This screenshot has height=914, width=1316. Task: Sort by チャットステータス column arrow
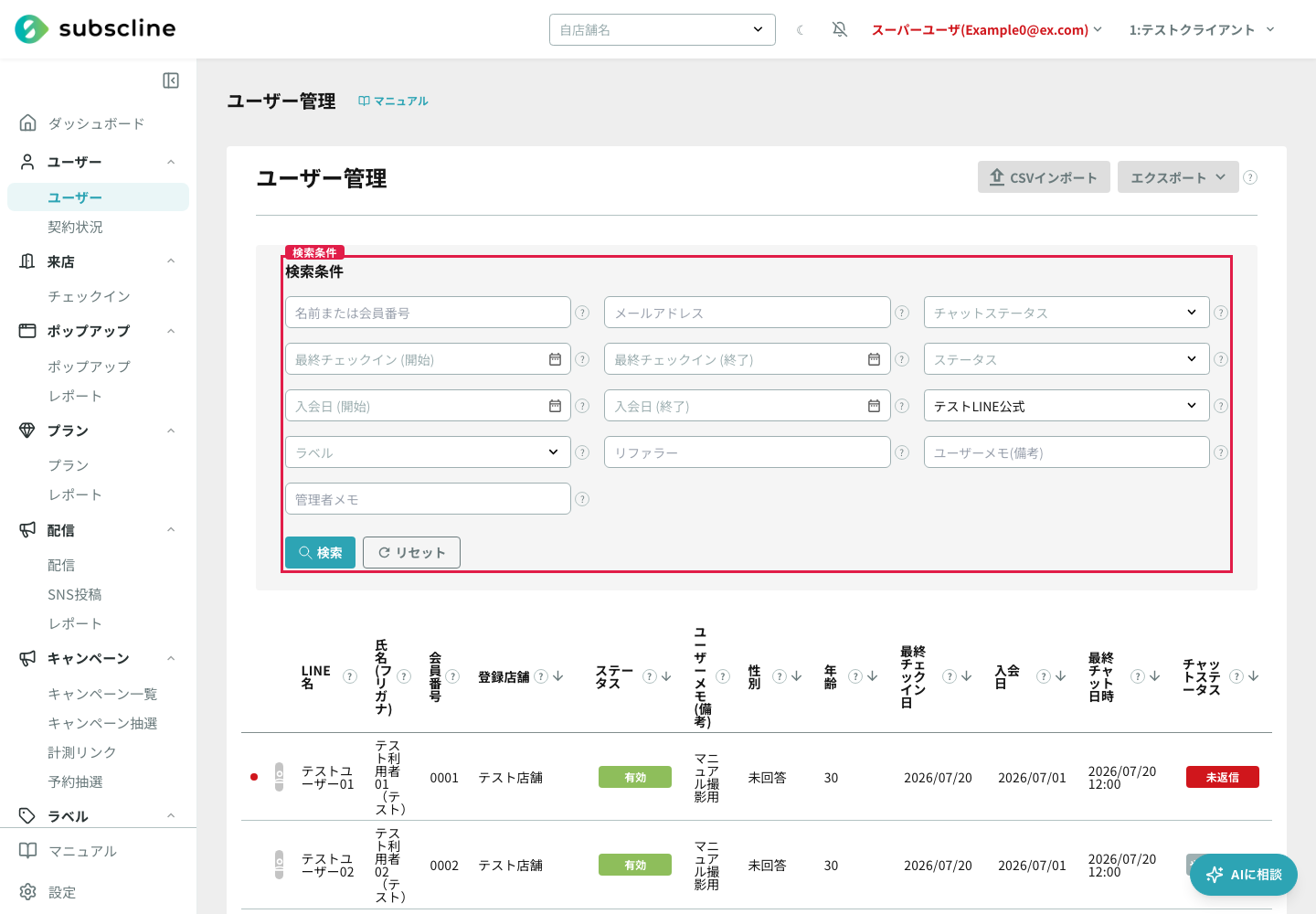coord(1253,676)
